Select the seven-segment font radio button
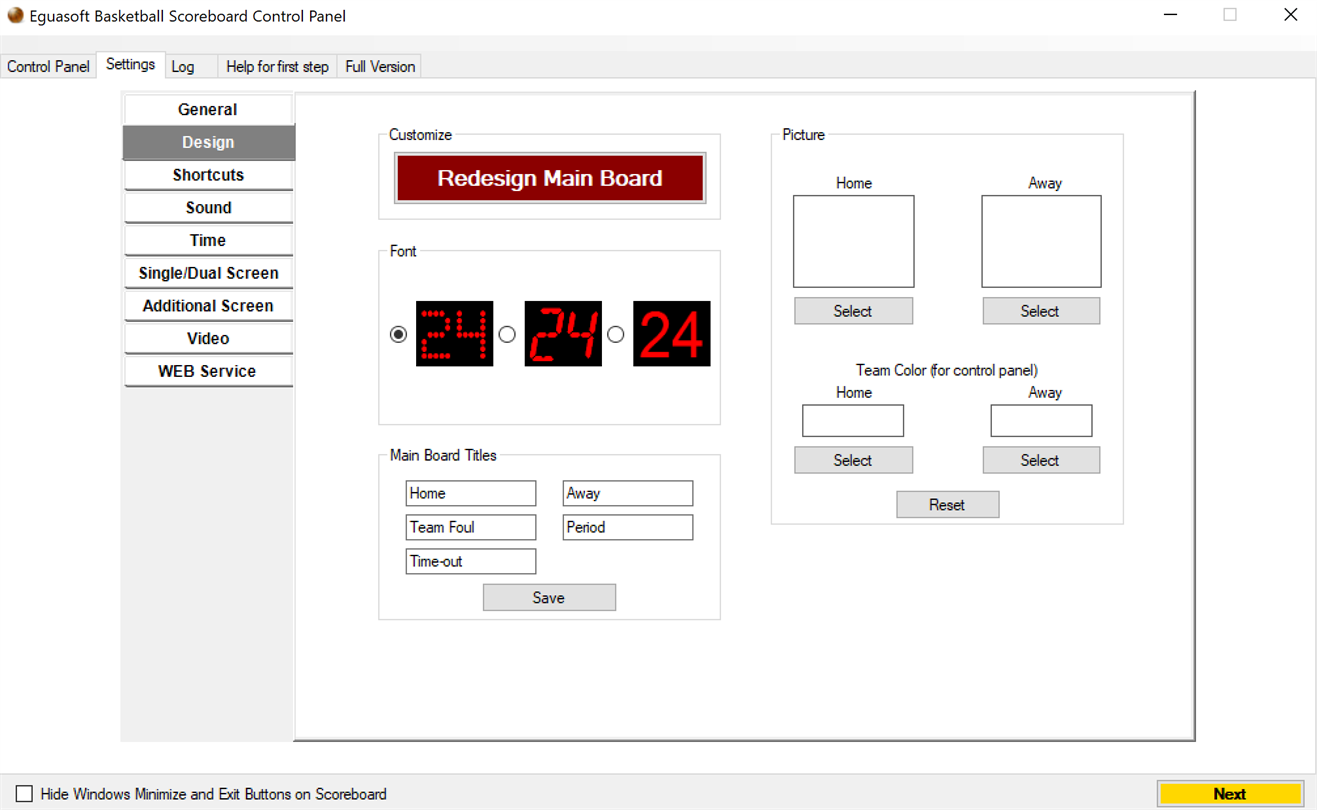The image size is (1317, 810). click(x=507, y=334)
